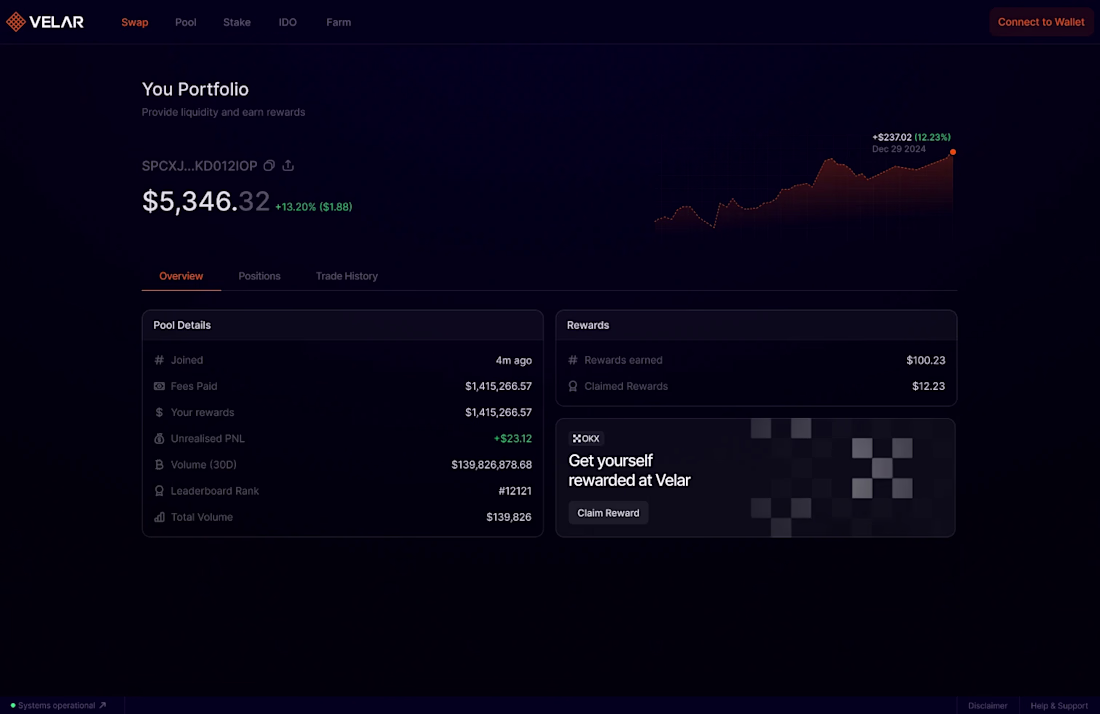Screen dimensions: 1100x714
Task: Open the Help & Support link
Action: (x=1059, y=706)
